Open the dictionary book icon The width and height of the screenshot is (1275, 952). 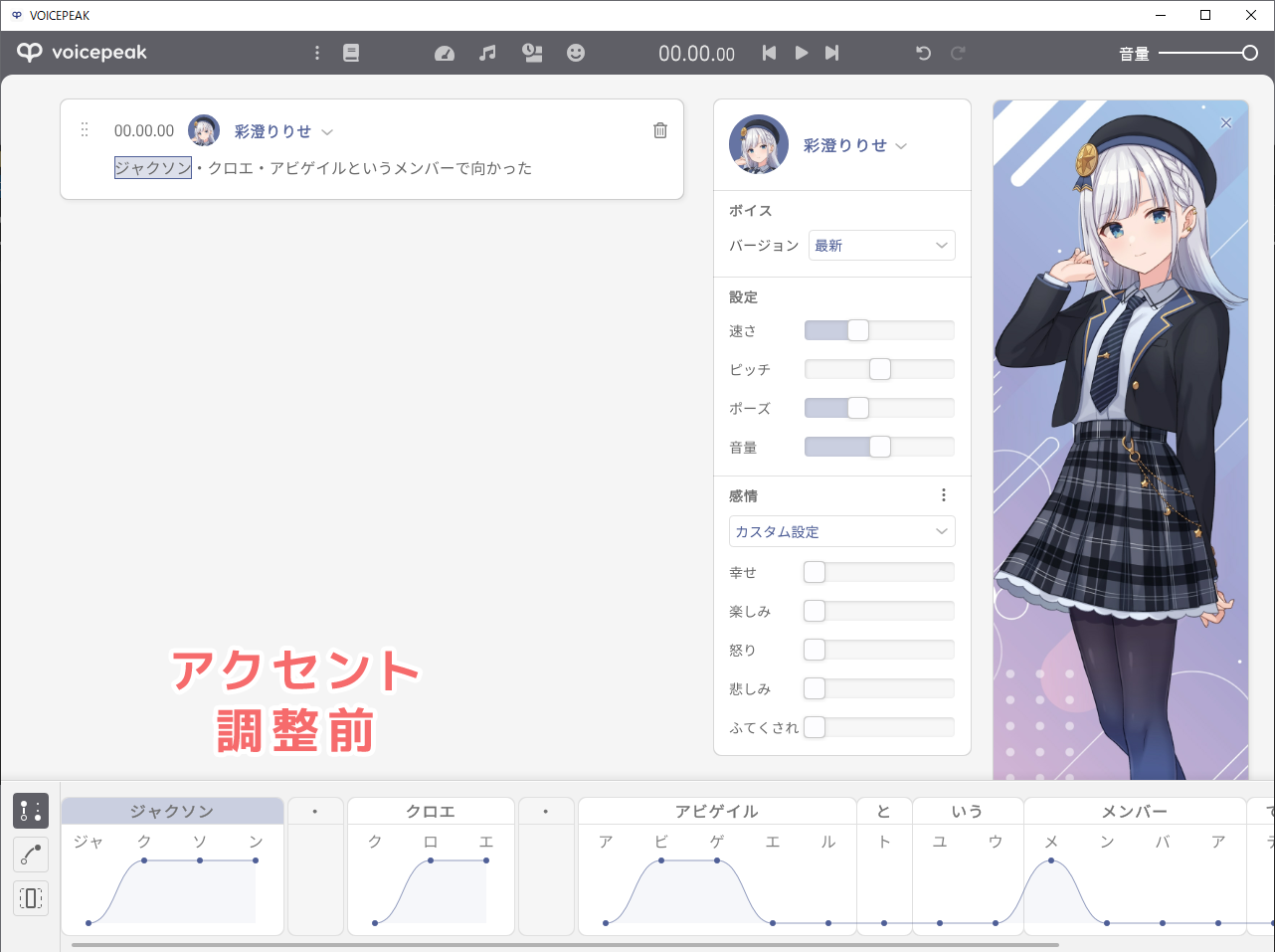pyautogui.click(x=351, y=53)
